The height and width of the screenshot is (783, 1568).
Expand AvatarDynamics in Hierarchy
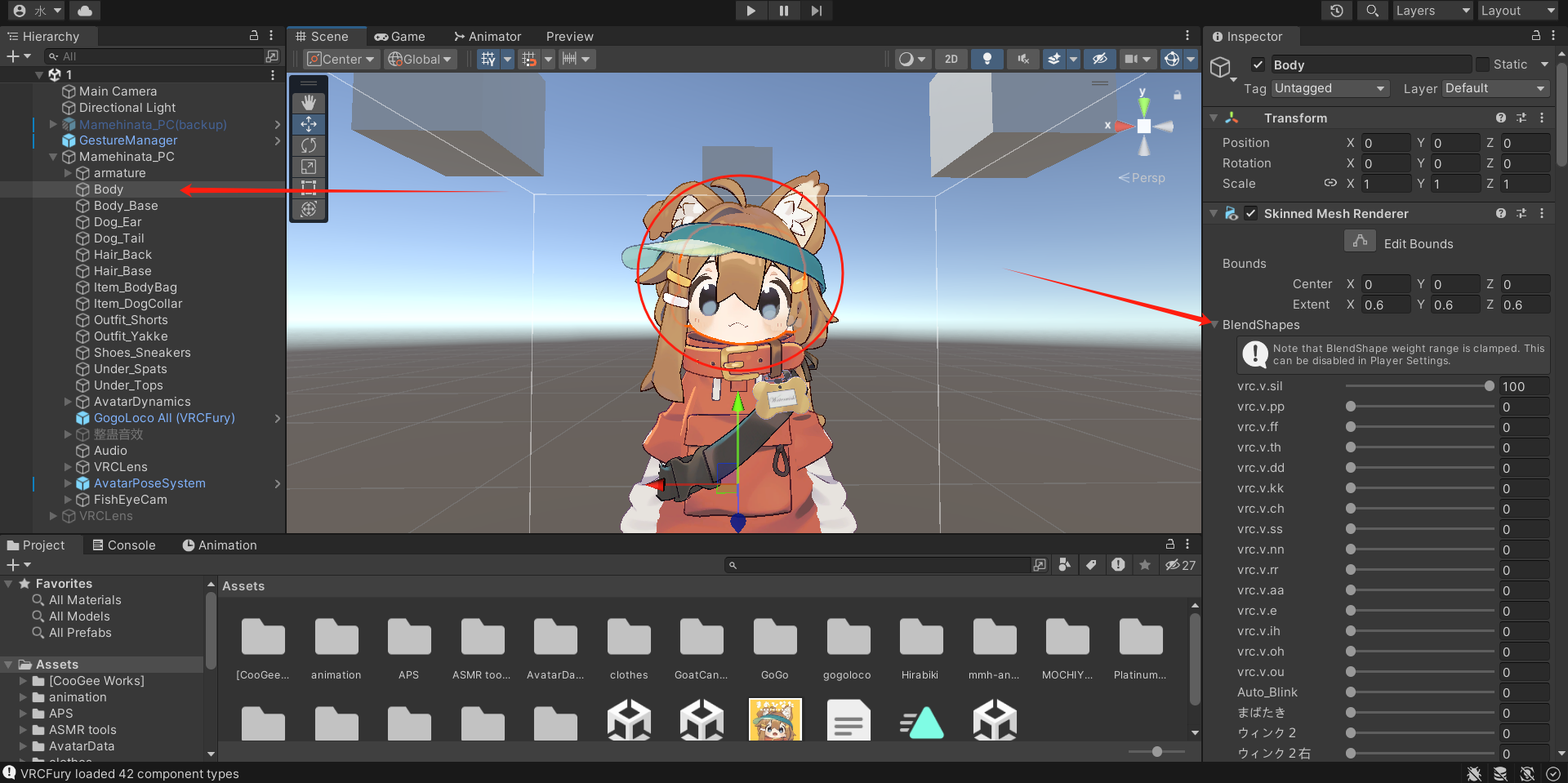[68, 402]
